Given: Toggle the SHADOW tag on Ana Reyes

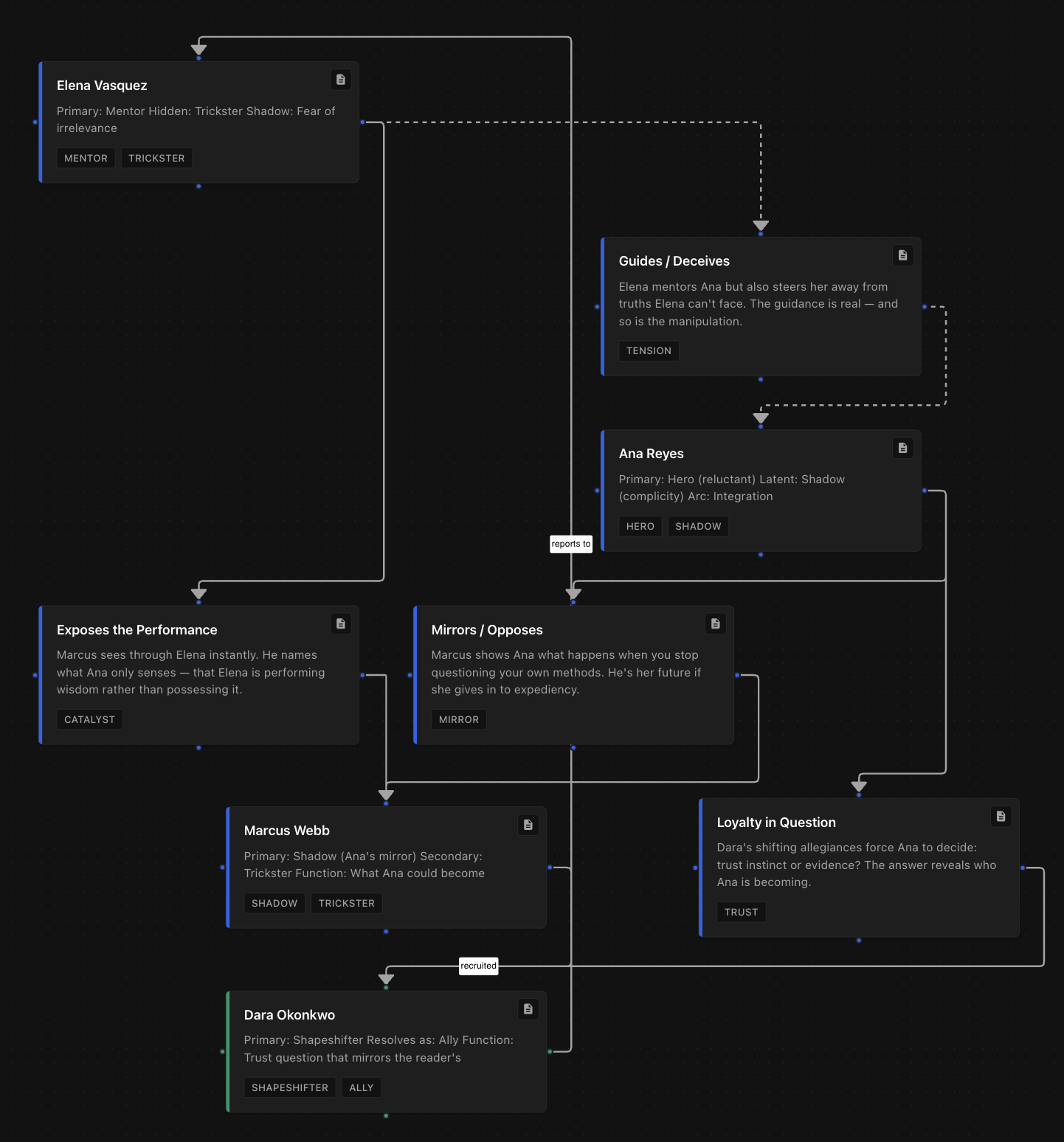Looking at the screenshot, I should 697,526.
